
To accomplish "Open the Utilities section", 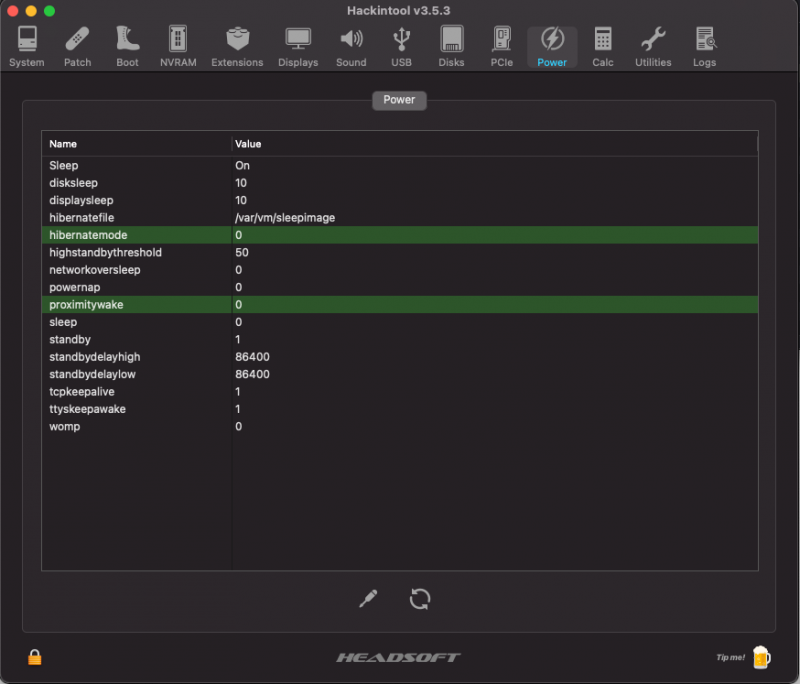I will tap(653, 47).
